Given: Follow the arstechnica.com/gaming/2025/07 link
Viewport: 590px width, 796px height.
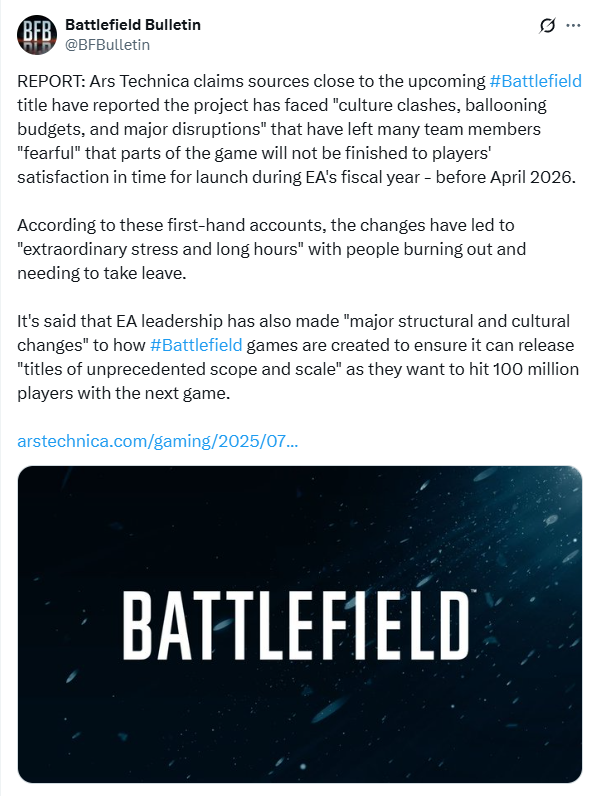Looking at the screenshot, I should pyautogui.click(x=157, y=441).
